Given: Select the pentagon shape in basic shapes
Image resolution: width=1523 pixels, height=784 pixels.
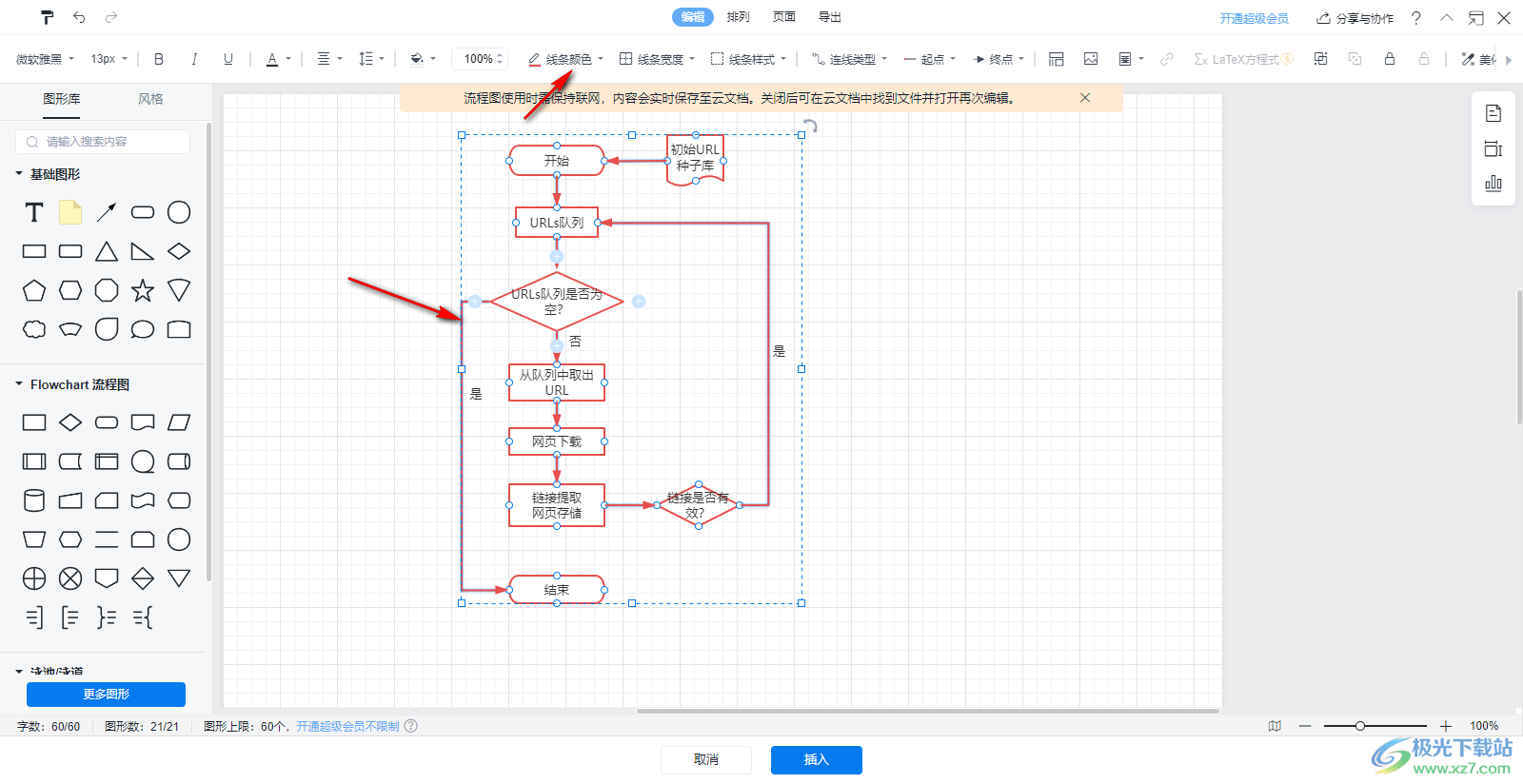Looking at the screenshot, I should click(34, 290).
